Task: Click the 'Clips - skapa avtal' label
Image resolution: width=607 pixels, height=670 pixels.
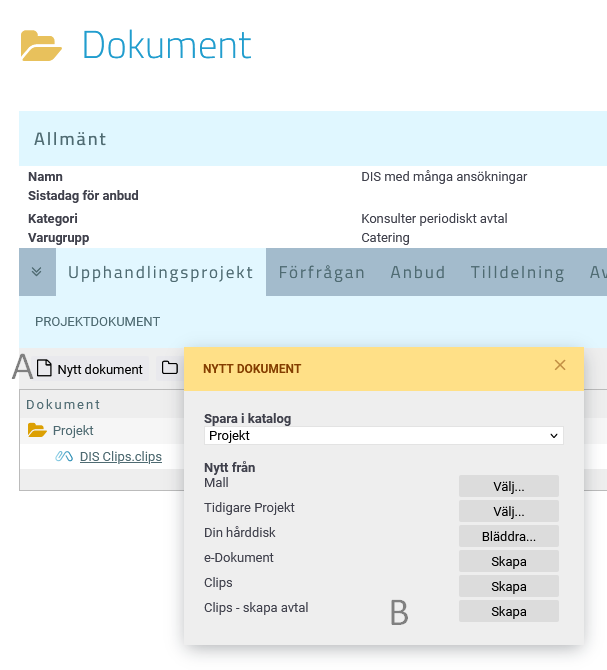Action: coord(256,607)
